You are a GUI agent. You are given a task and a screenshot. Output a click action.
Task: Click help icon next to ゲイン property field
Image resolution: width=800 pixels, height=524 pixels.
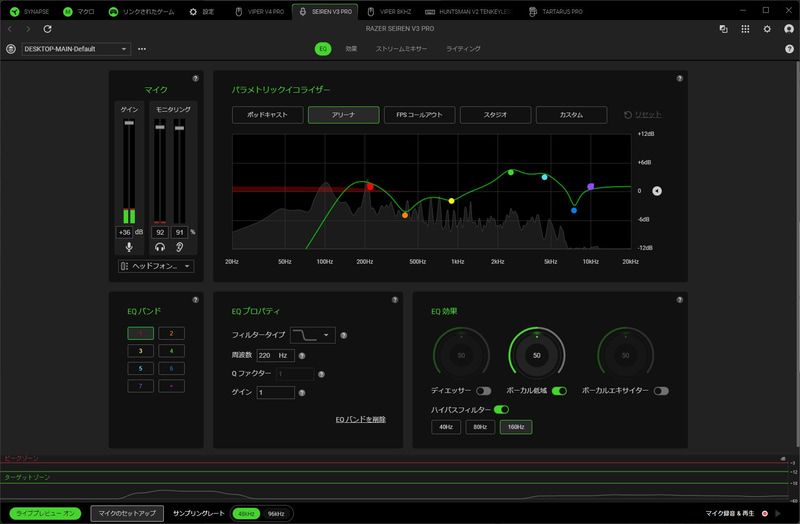click(x=302, y=393)
